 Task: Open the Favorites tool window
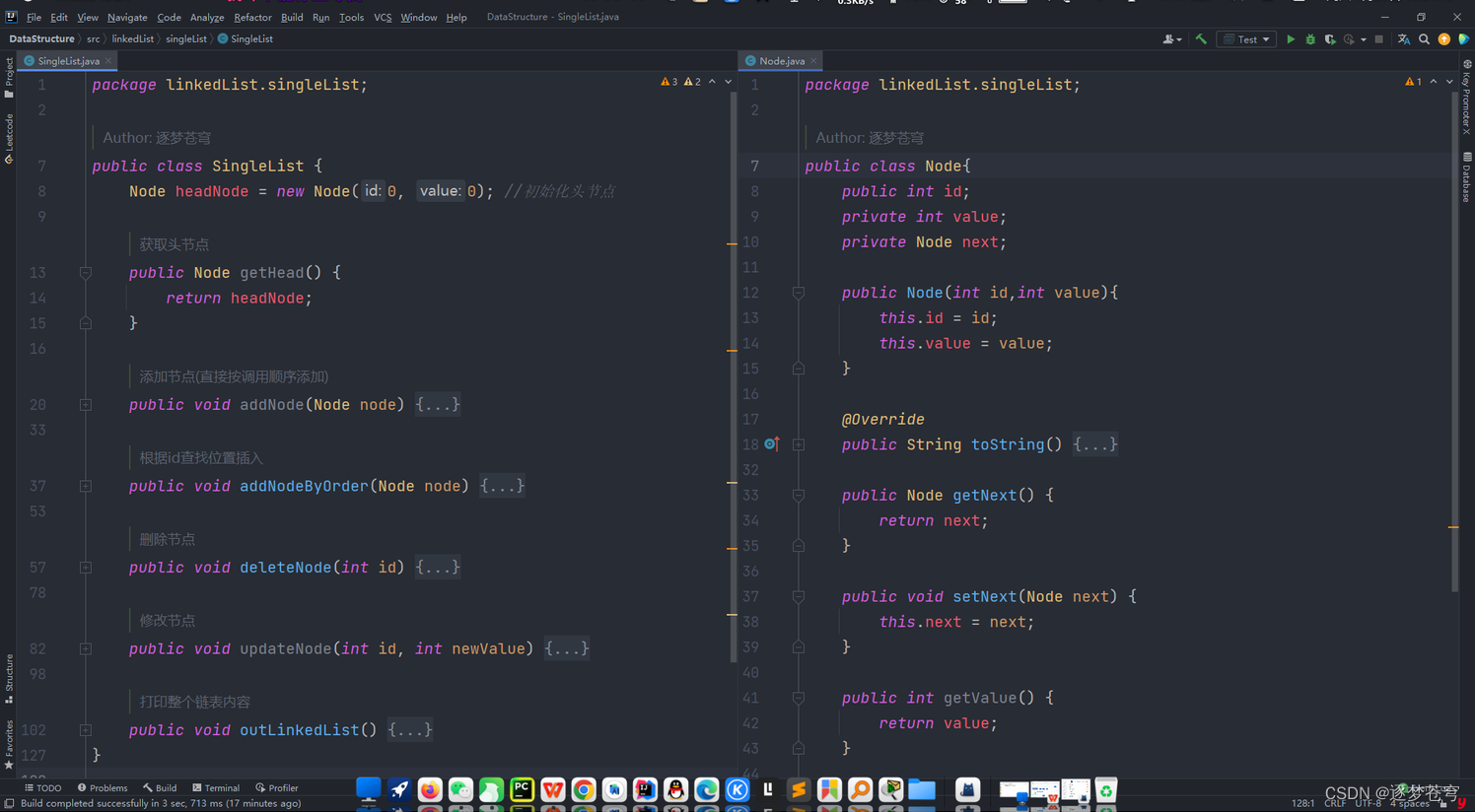point(9,745)
